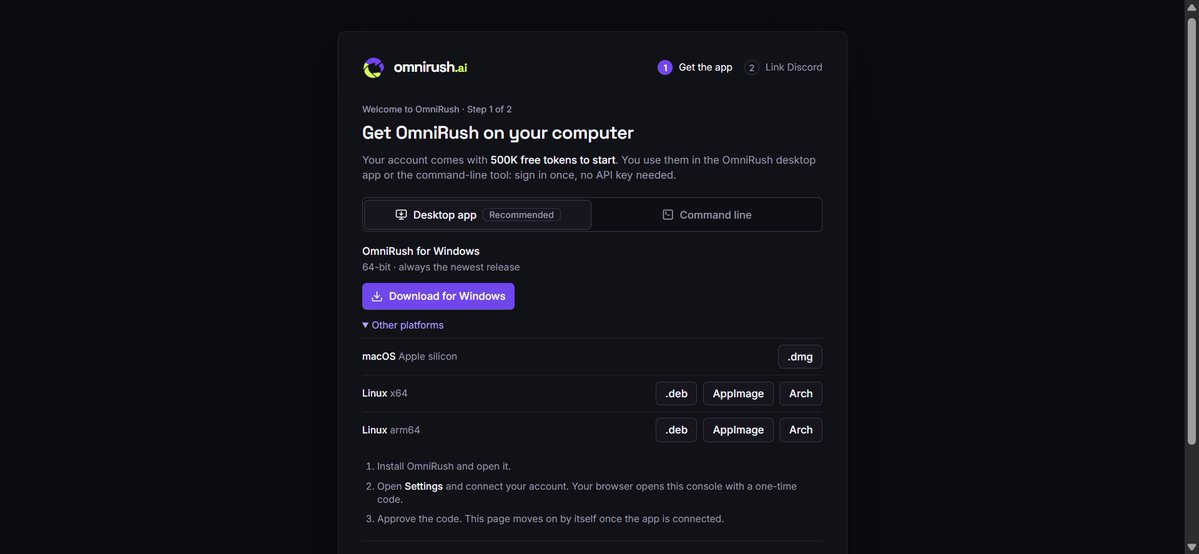1199x554 pixels.
Task: Download the Linux x64 AppImage
Action: [x=738, y=393]
